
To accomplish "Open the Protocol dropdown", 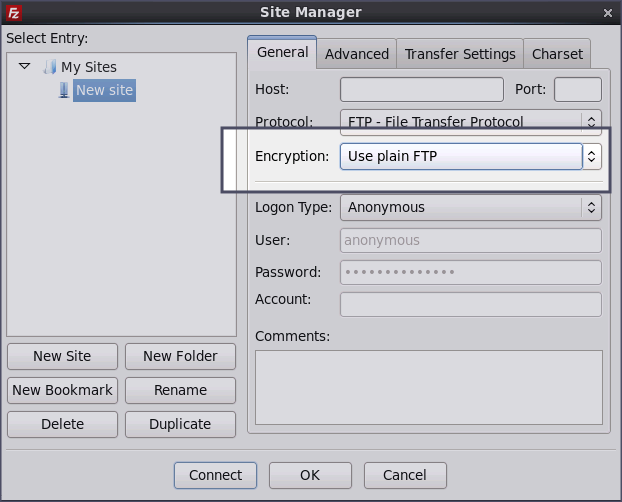I will pos(470,122).
